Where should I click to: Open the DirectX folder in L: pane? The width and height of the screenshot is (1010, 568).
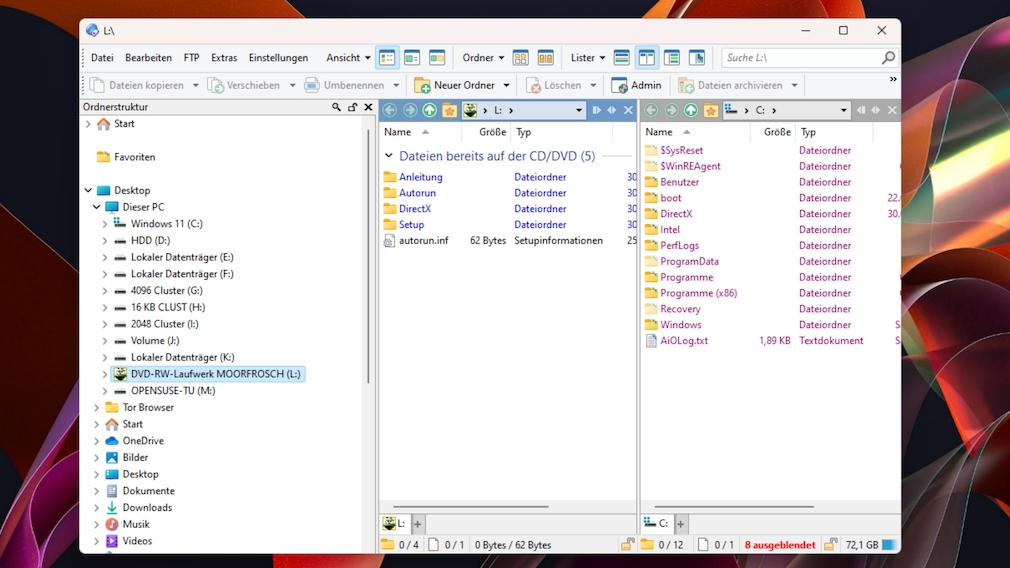(x=415, y=209)
